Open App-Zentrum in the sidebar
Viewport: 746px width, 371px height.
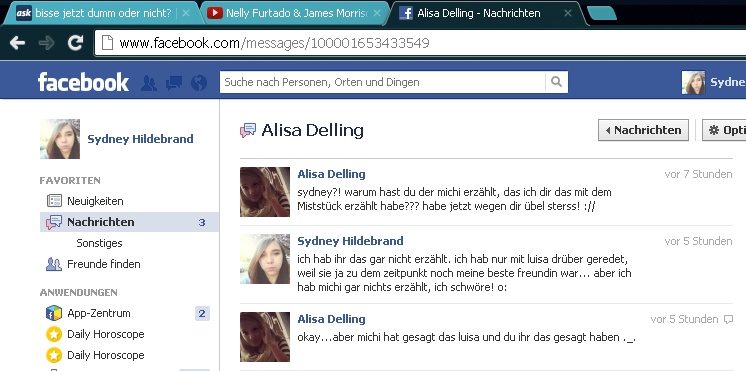[x=98, y=313]
